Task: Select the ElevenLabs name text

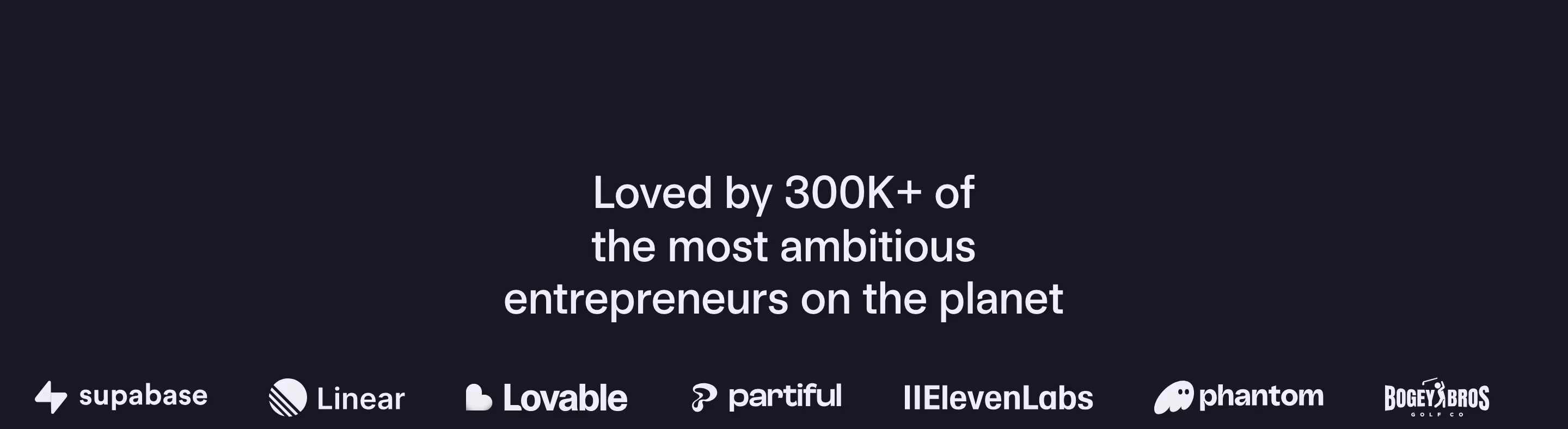Action: click(1008, 397)
